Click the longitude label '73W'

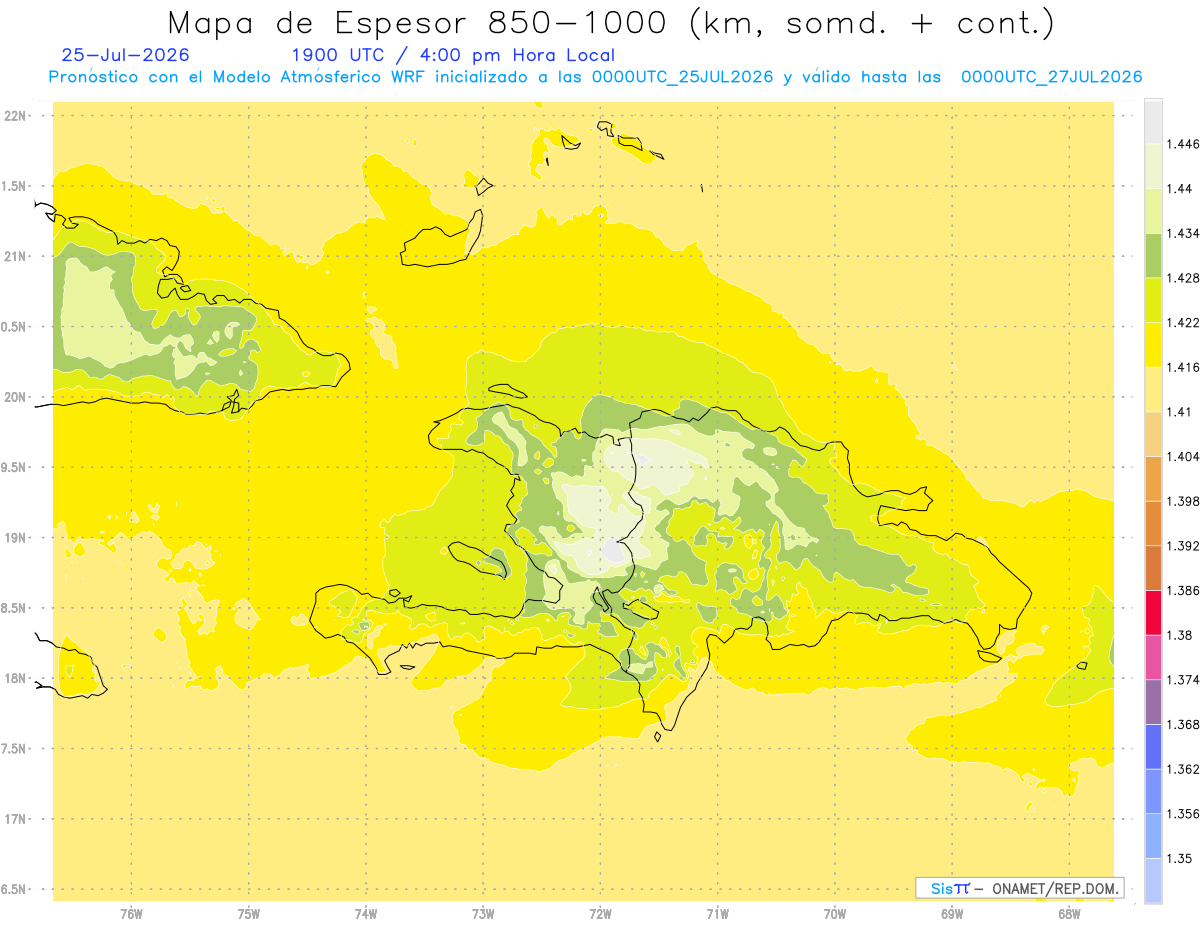[x=483, y=914]
